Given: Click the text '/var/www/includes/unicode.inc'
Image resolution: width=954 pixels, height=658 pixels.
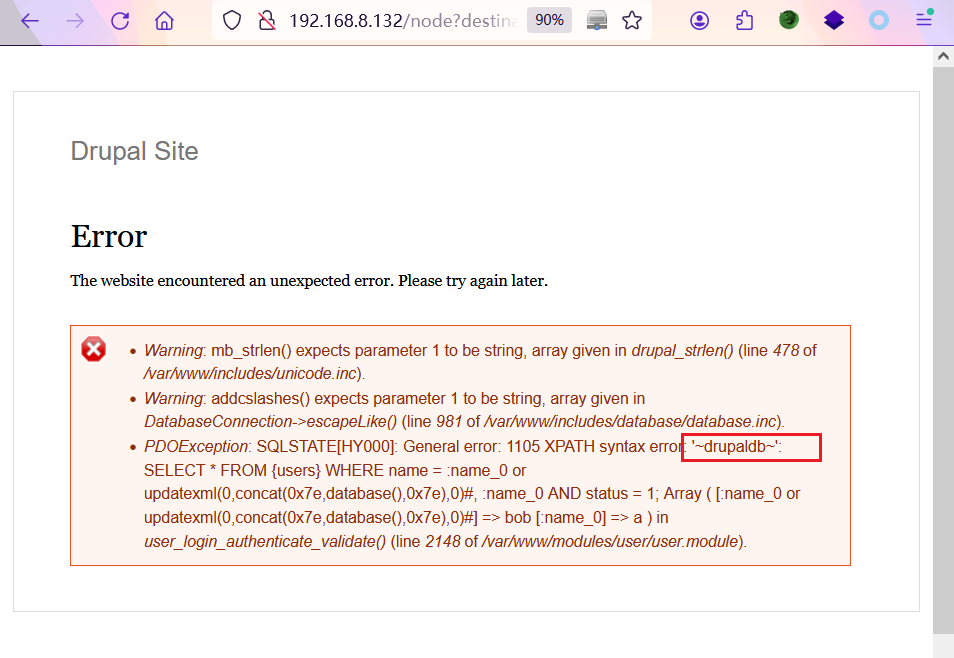Looking at the screenshot, I should pos(250,373).
